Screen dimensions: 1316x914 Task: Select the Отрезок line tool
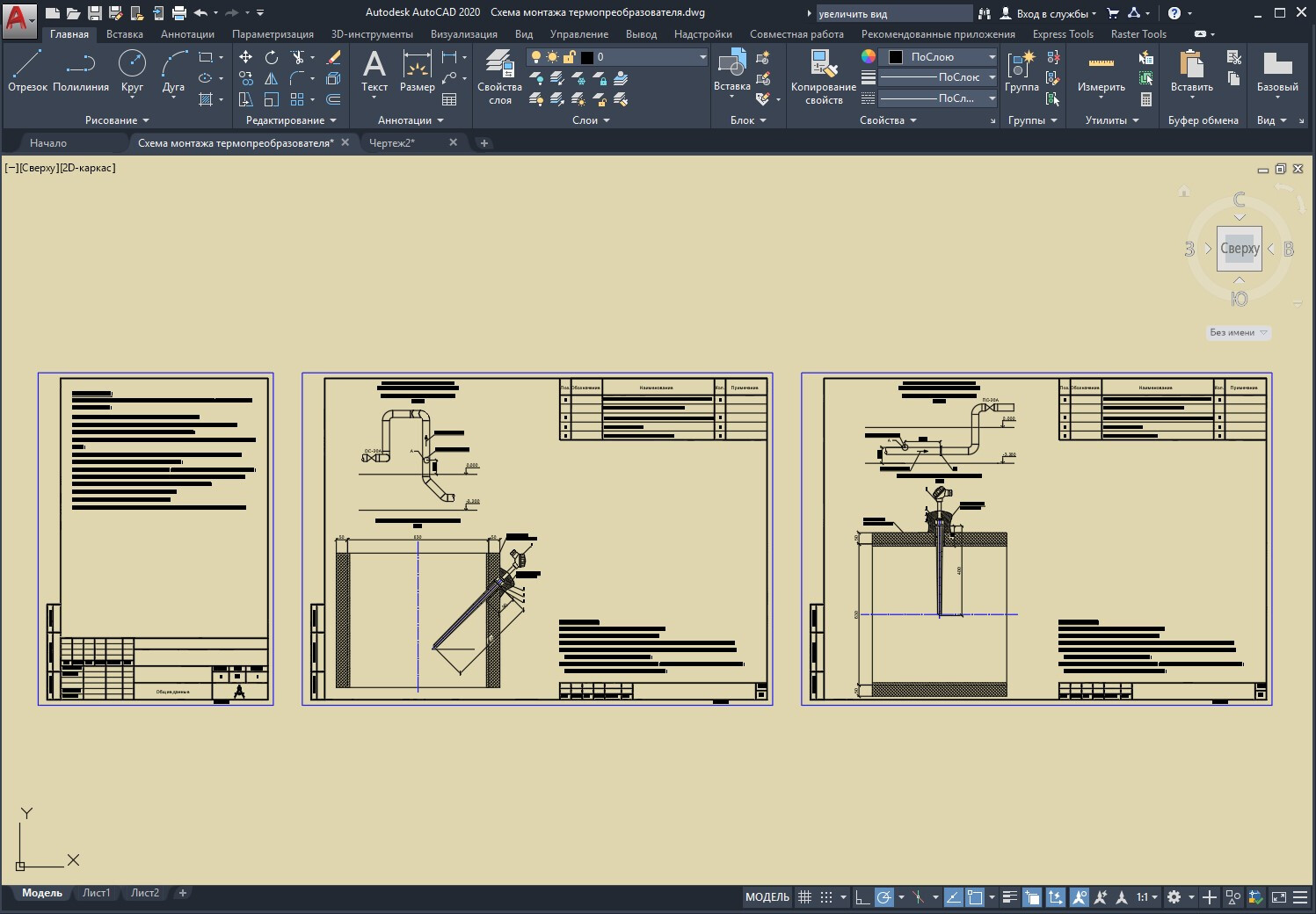click(x=27, y=70)
